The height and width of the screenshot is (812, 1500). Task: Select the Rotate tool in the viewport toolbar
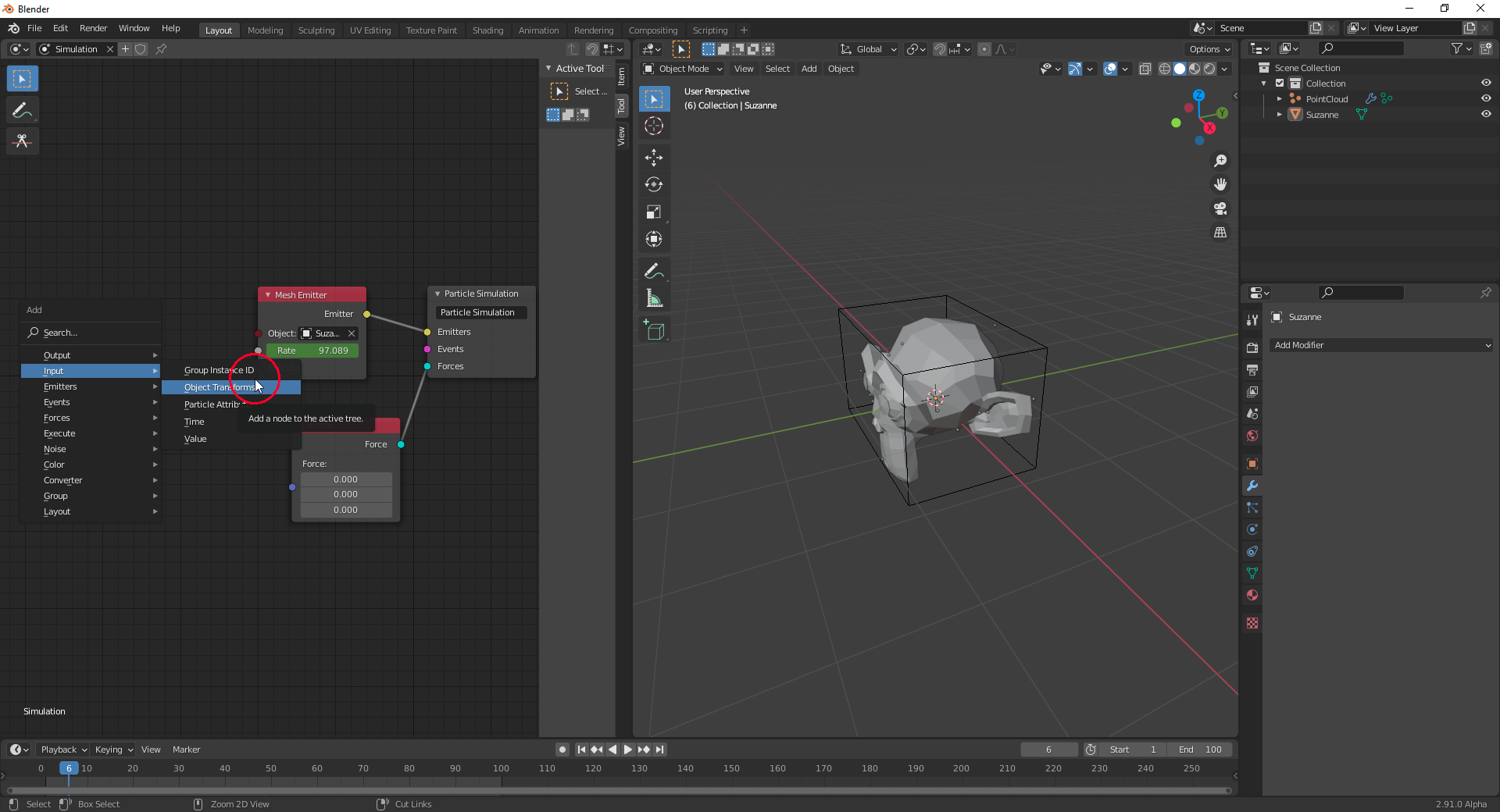(654, 185)
